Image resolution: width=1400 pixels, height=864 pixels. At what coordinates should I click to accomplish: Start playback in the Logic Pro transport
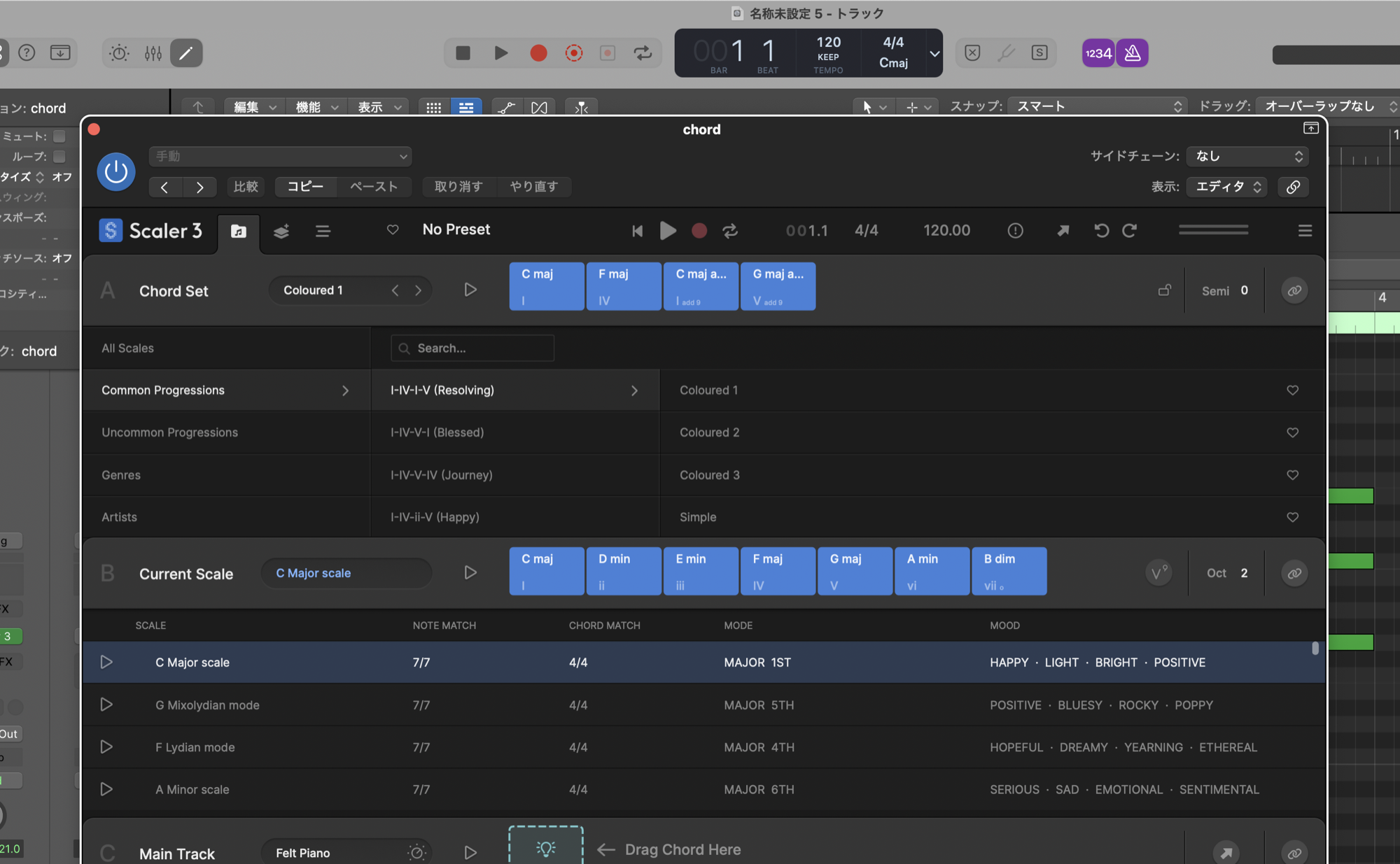coord(501,53)
